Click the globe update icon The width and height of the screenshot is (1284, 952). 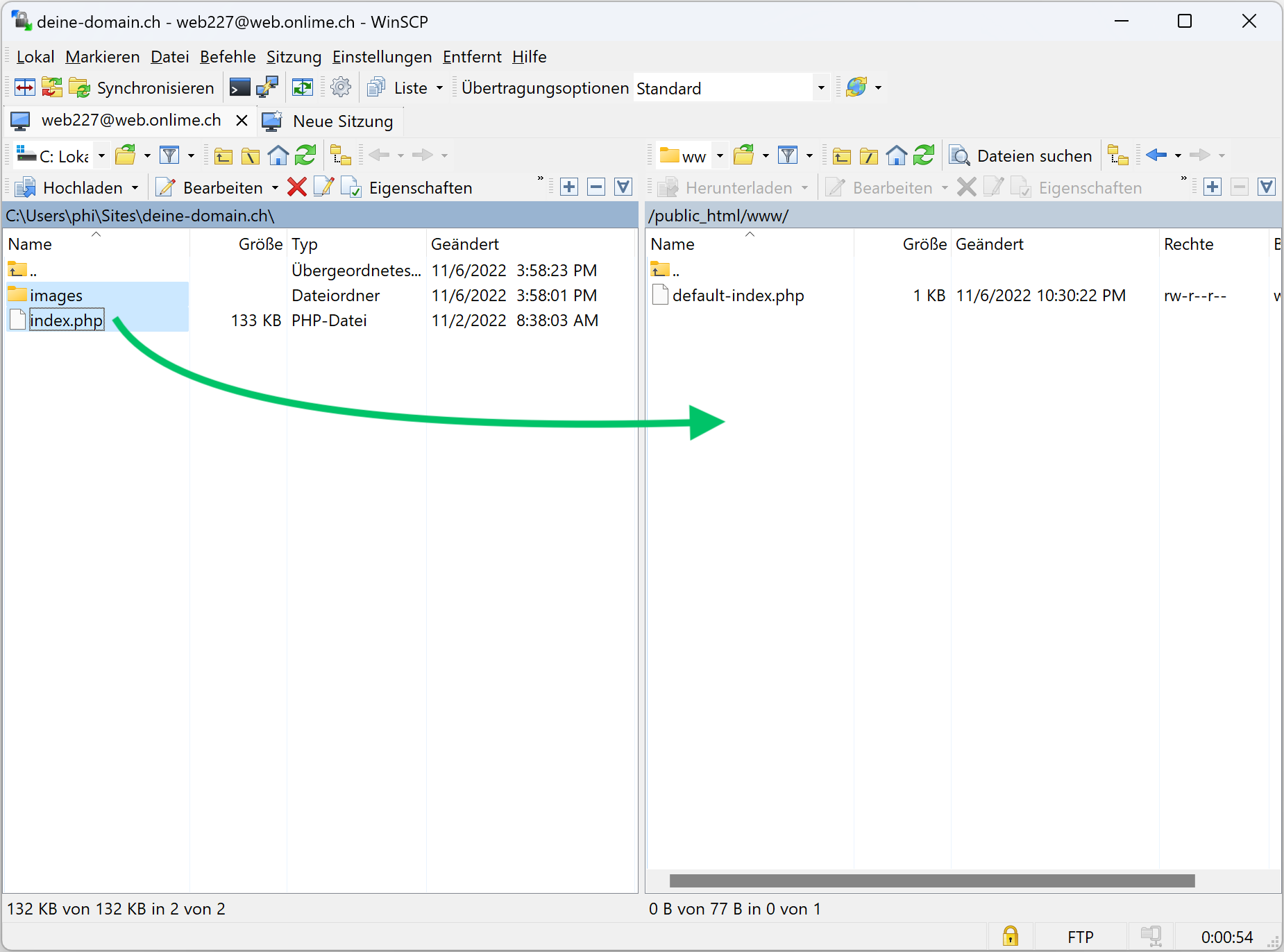pos(857,87)
